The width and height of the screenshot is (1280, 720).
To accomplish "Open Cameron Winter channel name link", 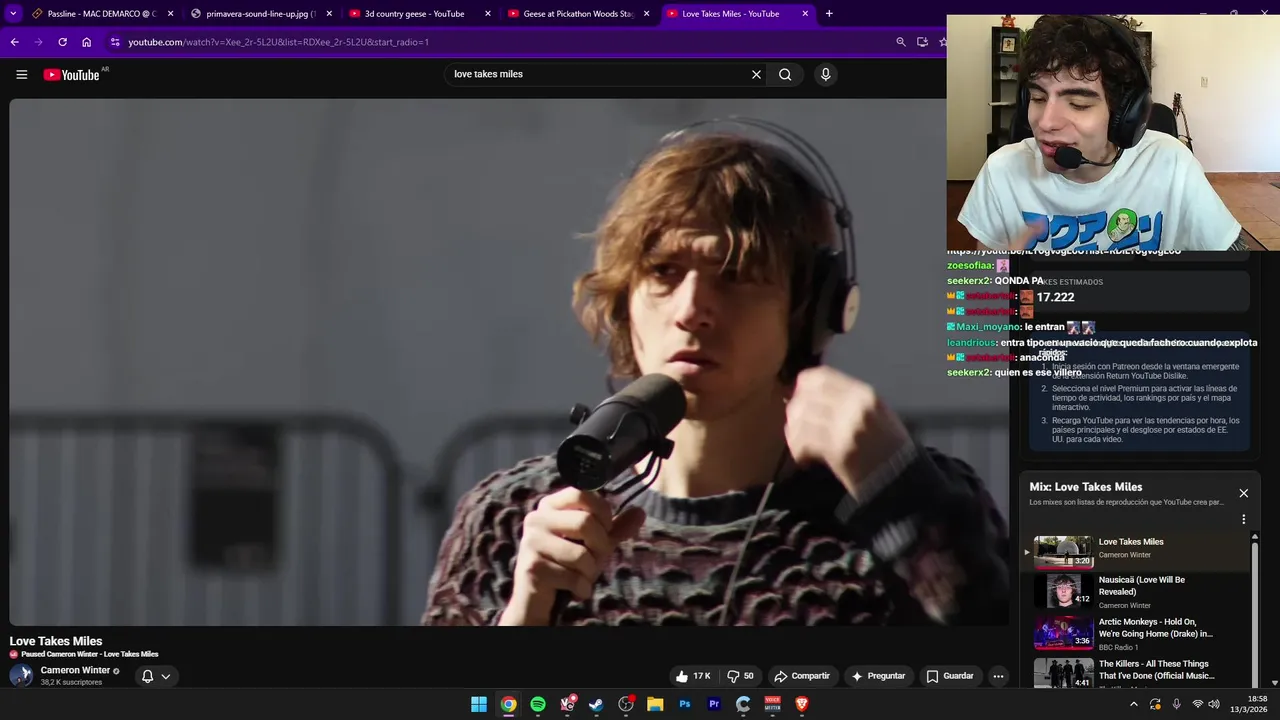I will pos(75,671).
